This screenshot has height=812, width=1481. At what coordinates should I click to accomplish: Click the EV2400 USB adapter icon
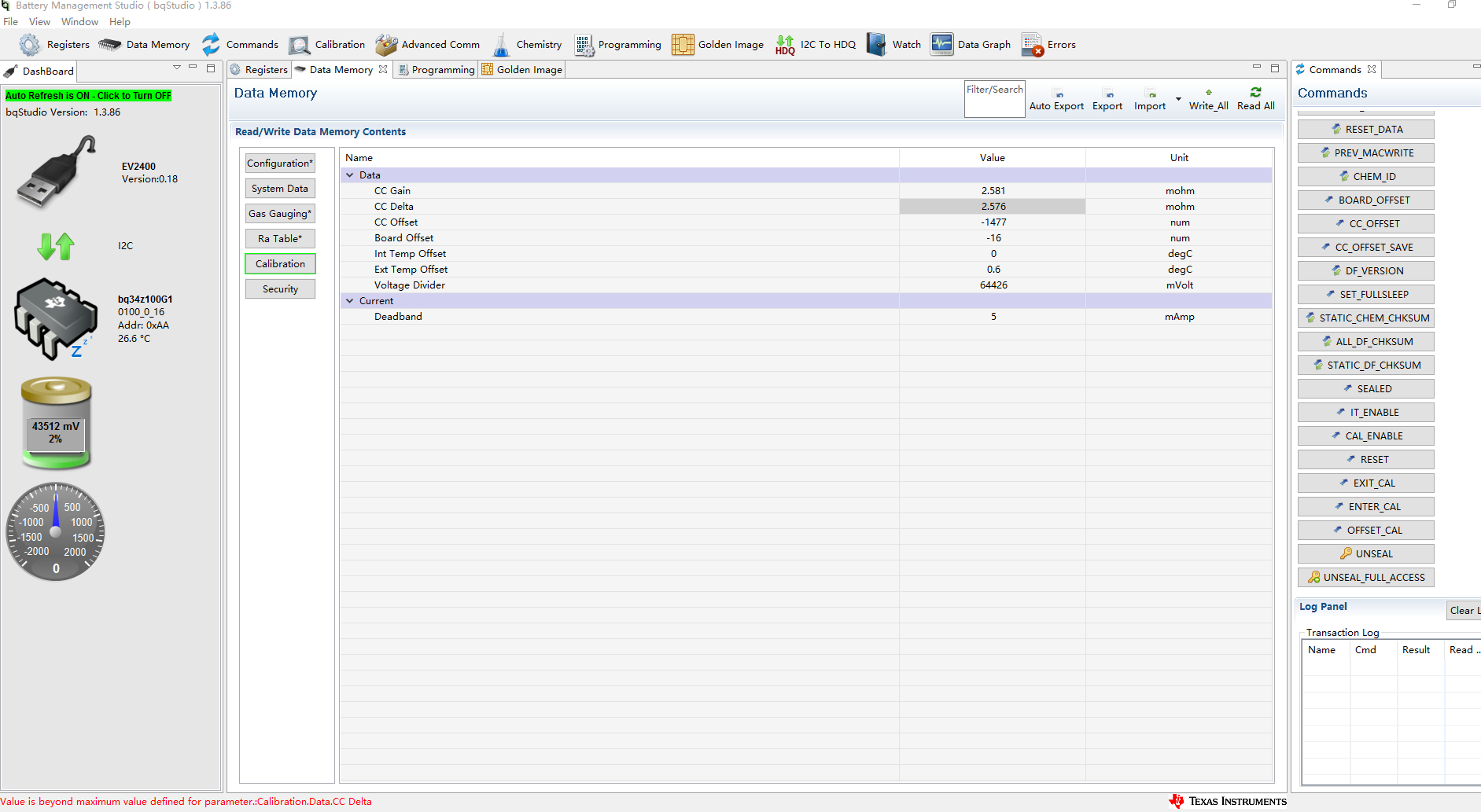57,171
